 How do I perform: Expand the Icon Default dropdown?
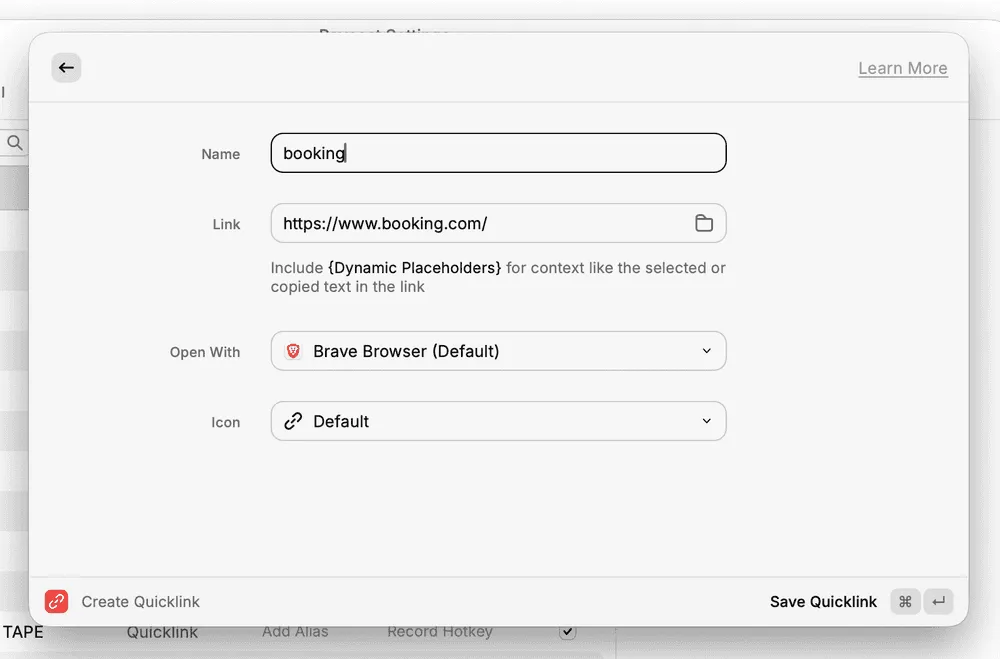(498, 421)
